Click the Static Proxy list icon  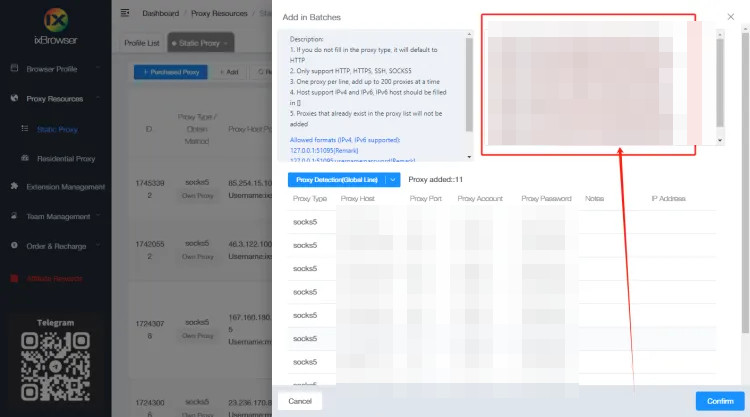tap(25, 129)
